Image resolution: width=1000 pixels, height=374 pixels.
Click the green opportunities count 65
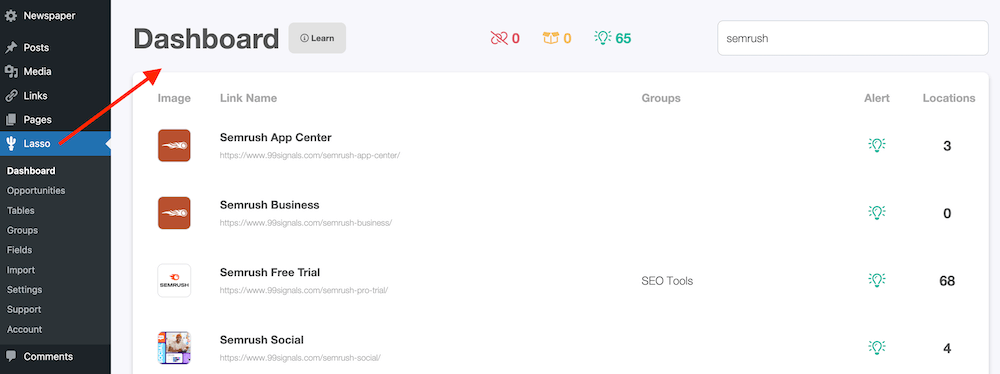623,39
